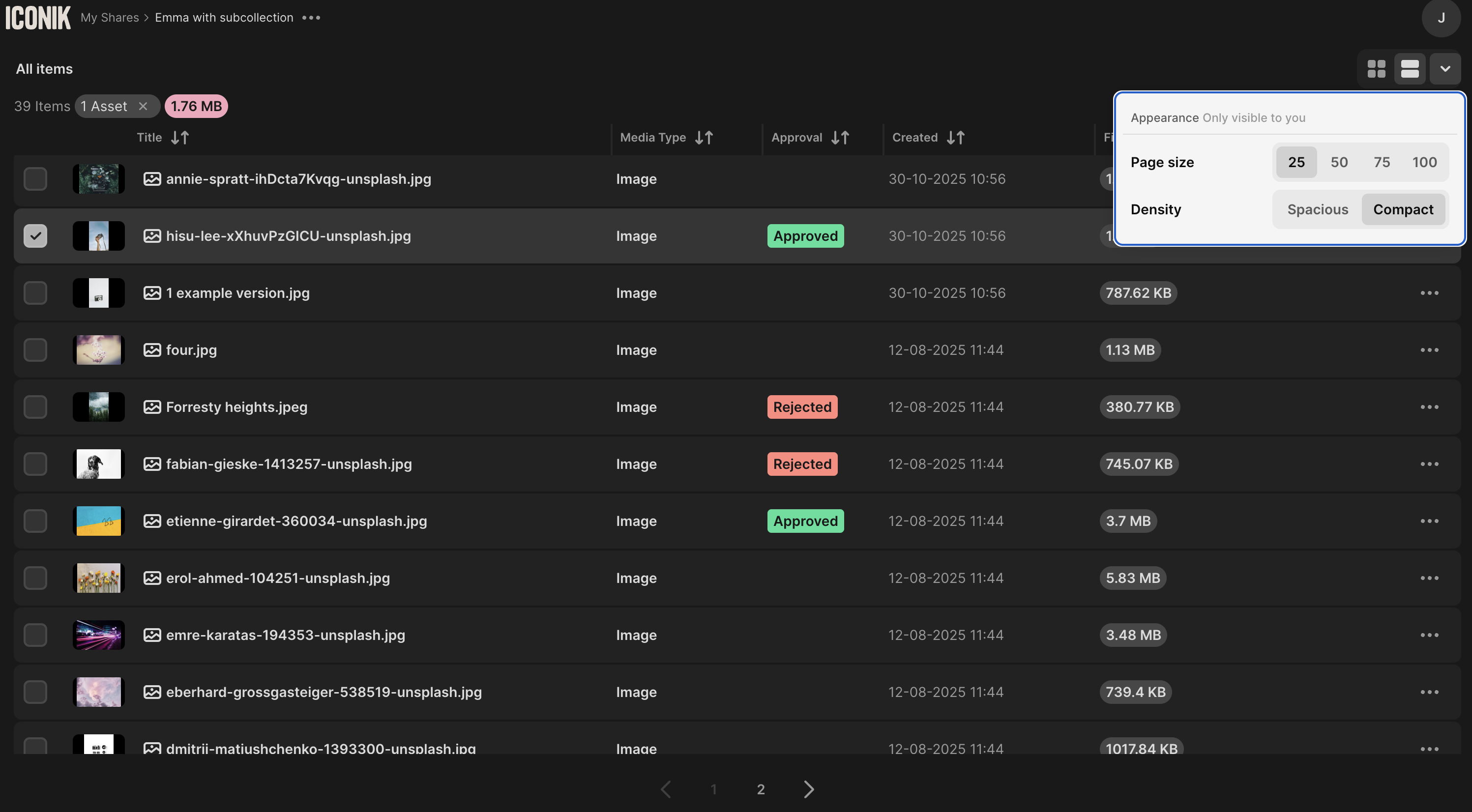Set page size to 50

click(1339, 162)
